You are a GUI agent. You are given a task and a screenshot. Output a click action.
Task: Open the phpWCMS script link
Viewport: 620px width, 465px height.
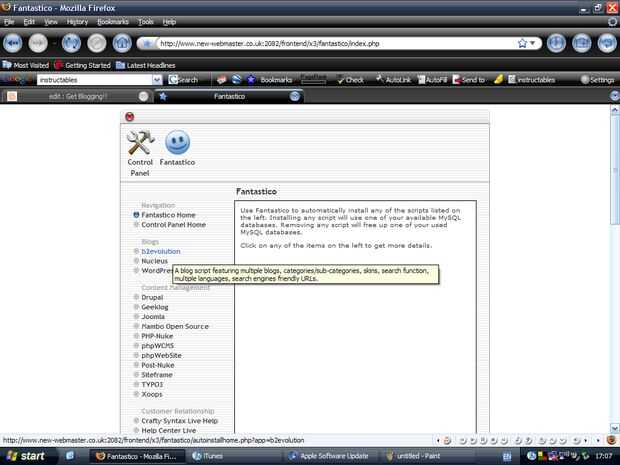(157, 346)
